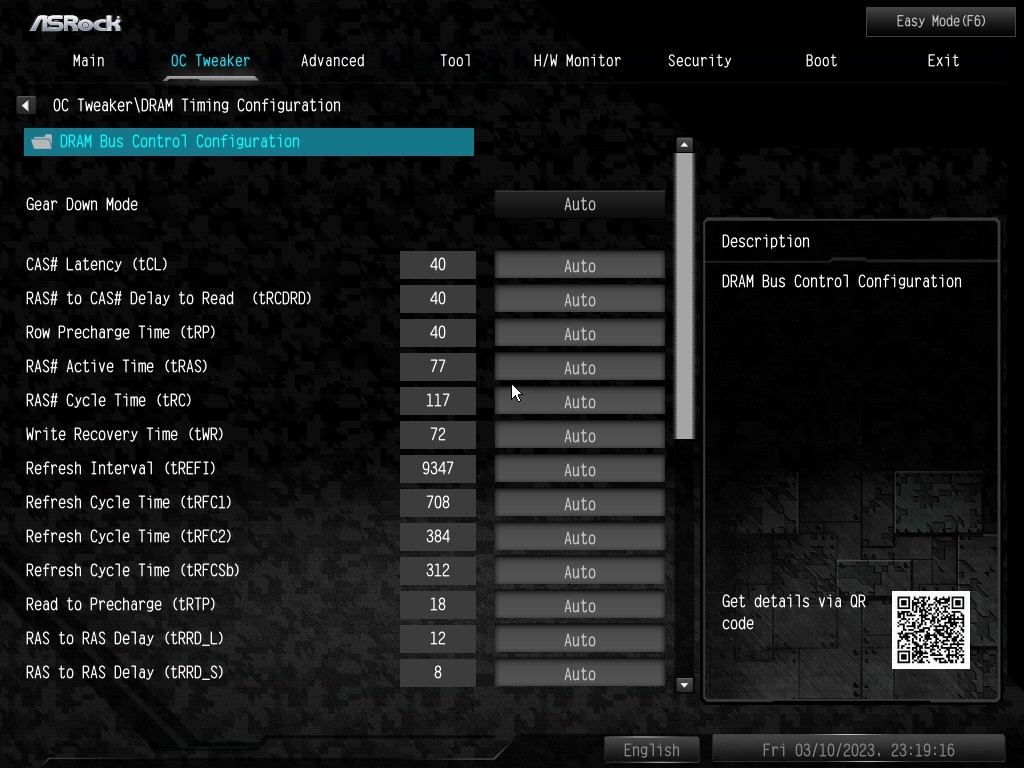This screenshot has height=768, width=1024.
Task: Select the Refresh Interval (tREFI) label
Action: pos(121,468)
